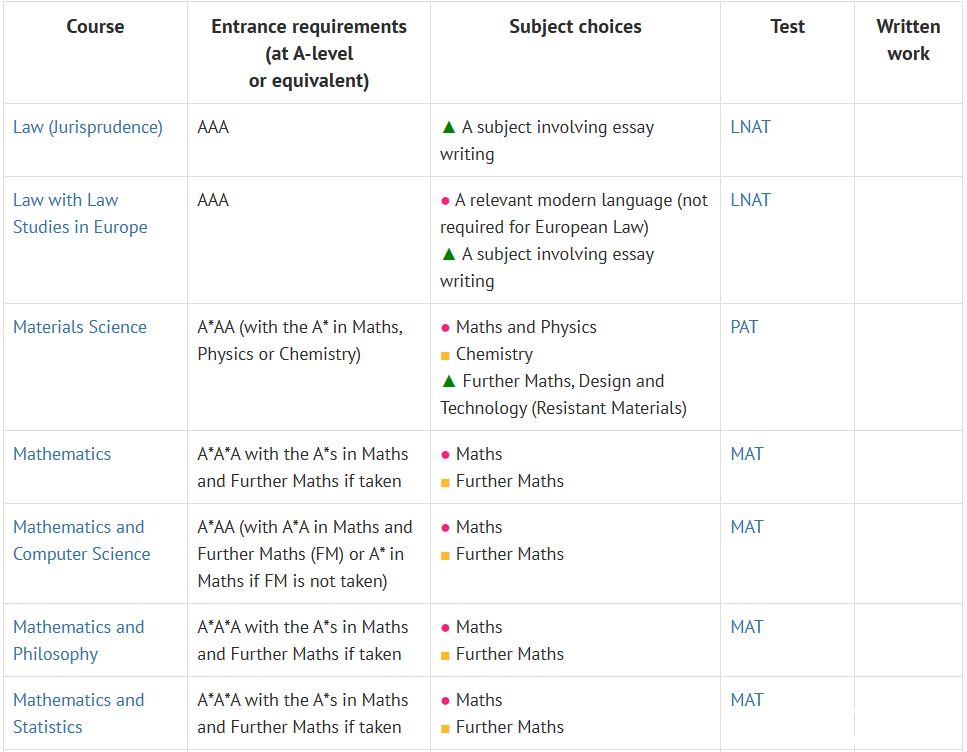The width and height of the screenshot is (967, 752).
Task: Open MAT link for Mathematics and Statistics
Action: click(x=746, y=700)
